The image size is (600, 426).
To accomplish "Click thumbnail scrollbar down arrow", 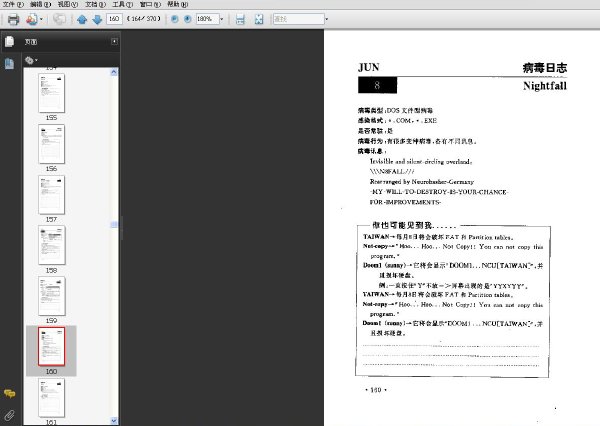I will coord(114,421).
